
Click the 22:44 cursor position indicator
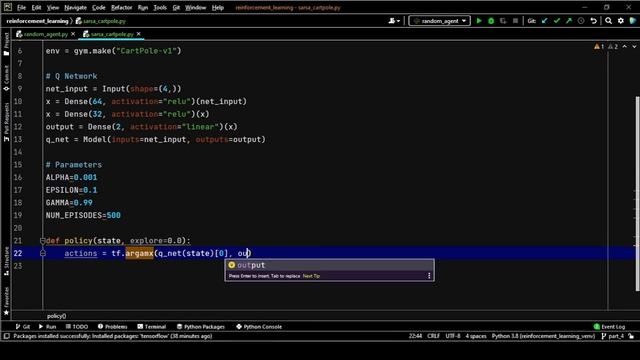click(x=415, y=336)
